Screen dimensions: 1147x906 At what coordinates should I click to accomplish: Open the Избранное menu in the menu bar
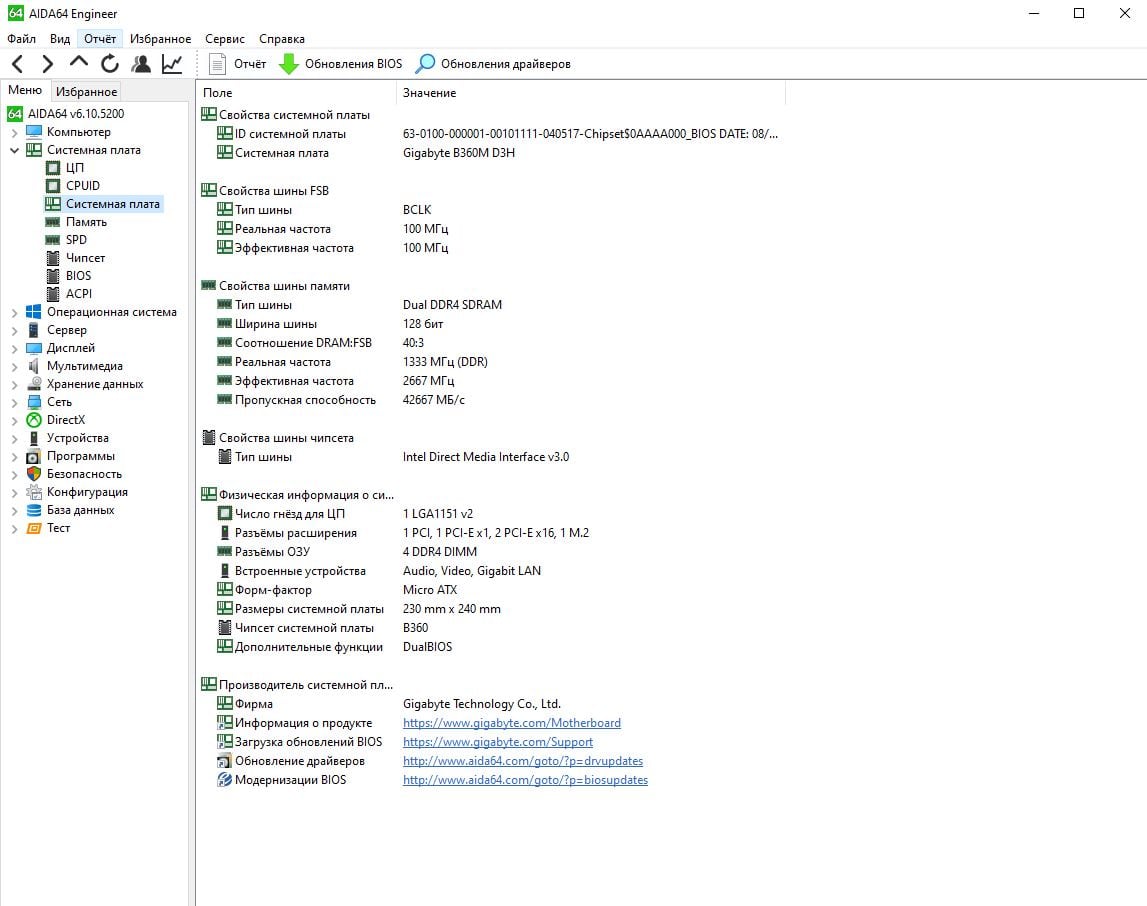(x=160, y=39)
